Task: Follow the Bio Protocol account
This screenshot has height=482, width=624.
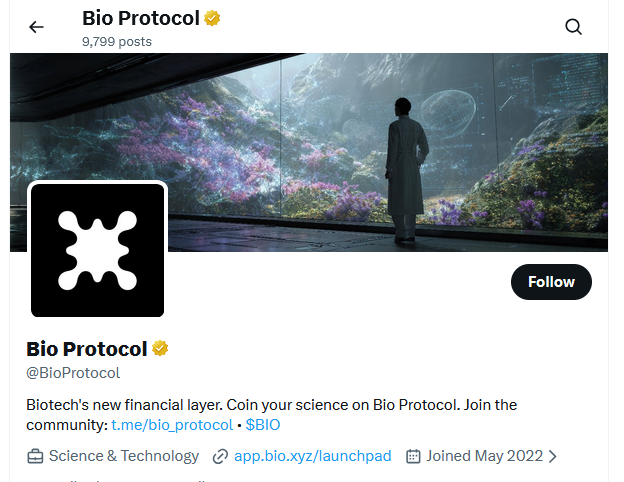Action: (x=551, y=282)
